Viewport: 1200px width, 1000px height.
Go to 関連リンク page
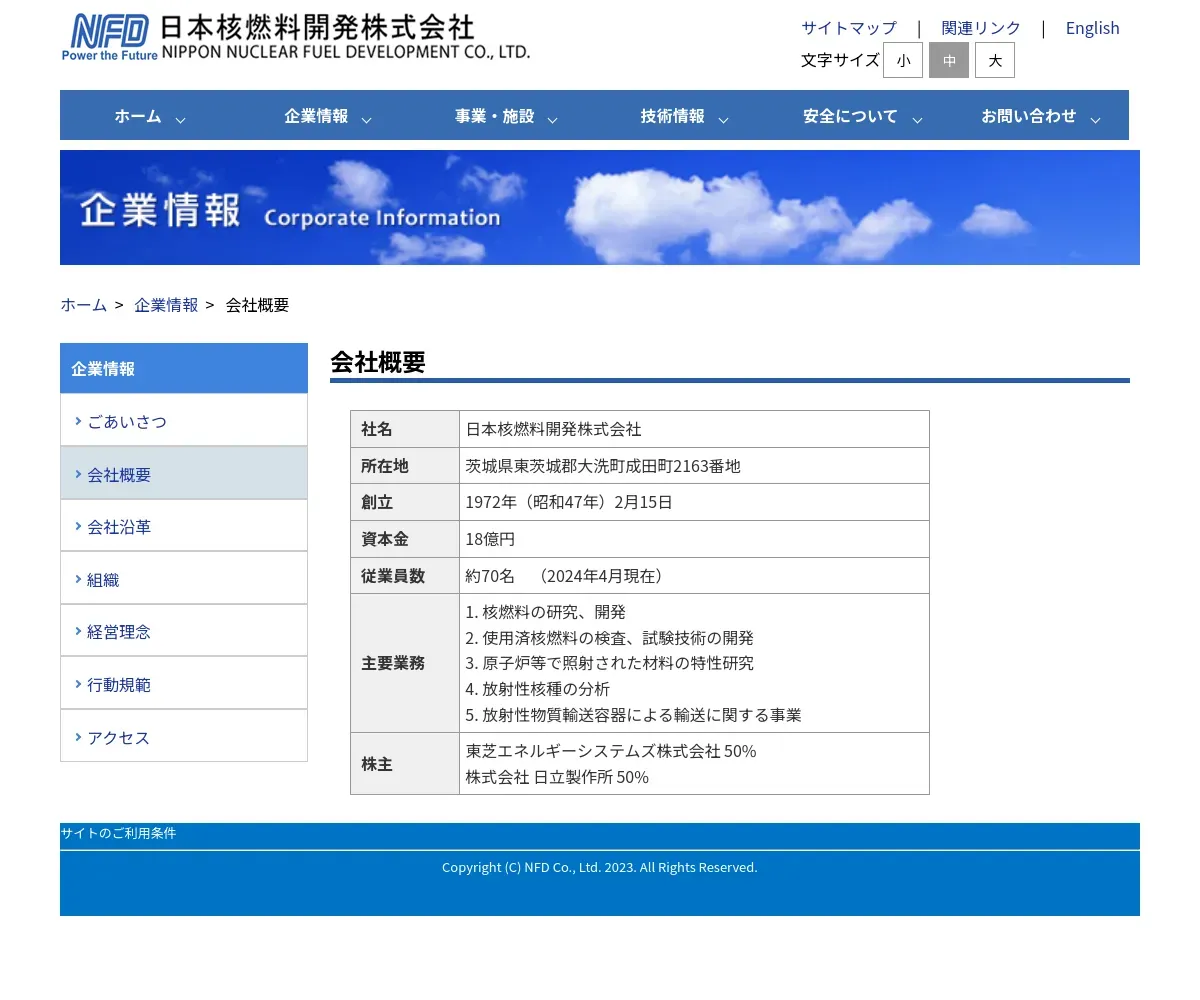pos(981,28)
